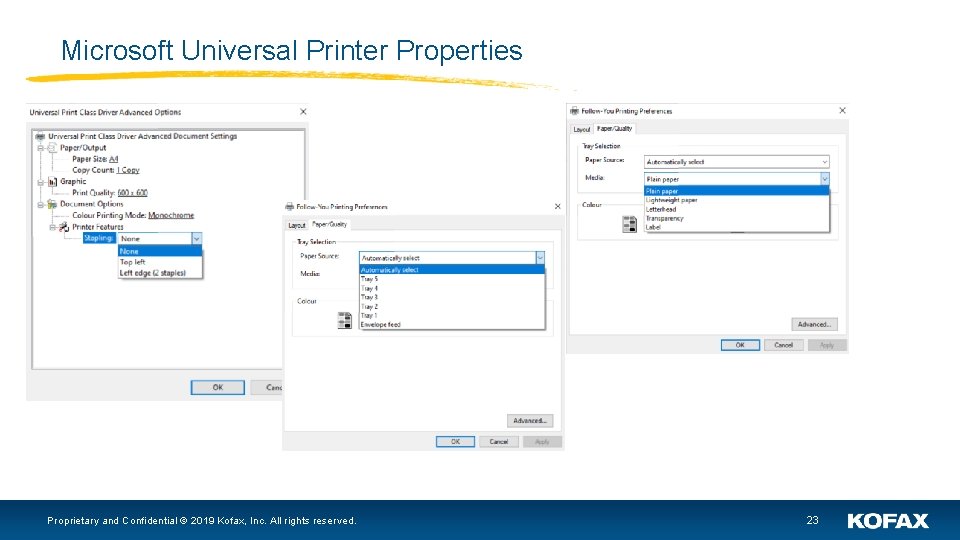This screenshot has height=540, width=960.
Task: Switch to Layout tab in the middle window
Action: (x=297, y=225)
